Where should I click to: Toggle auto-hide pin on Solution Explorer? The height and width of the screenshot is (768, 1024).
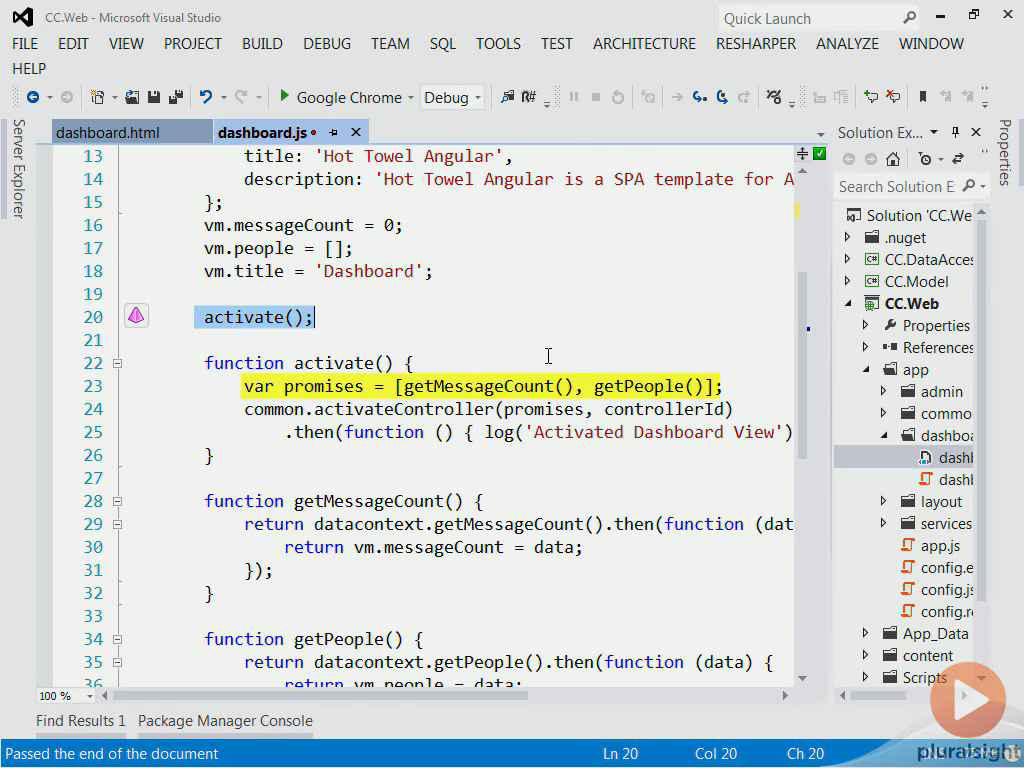pos(955,132)
